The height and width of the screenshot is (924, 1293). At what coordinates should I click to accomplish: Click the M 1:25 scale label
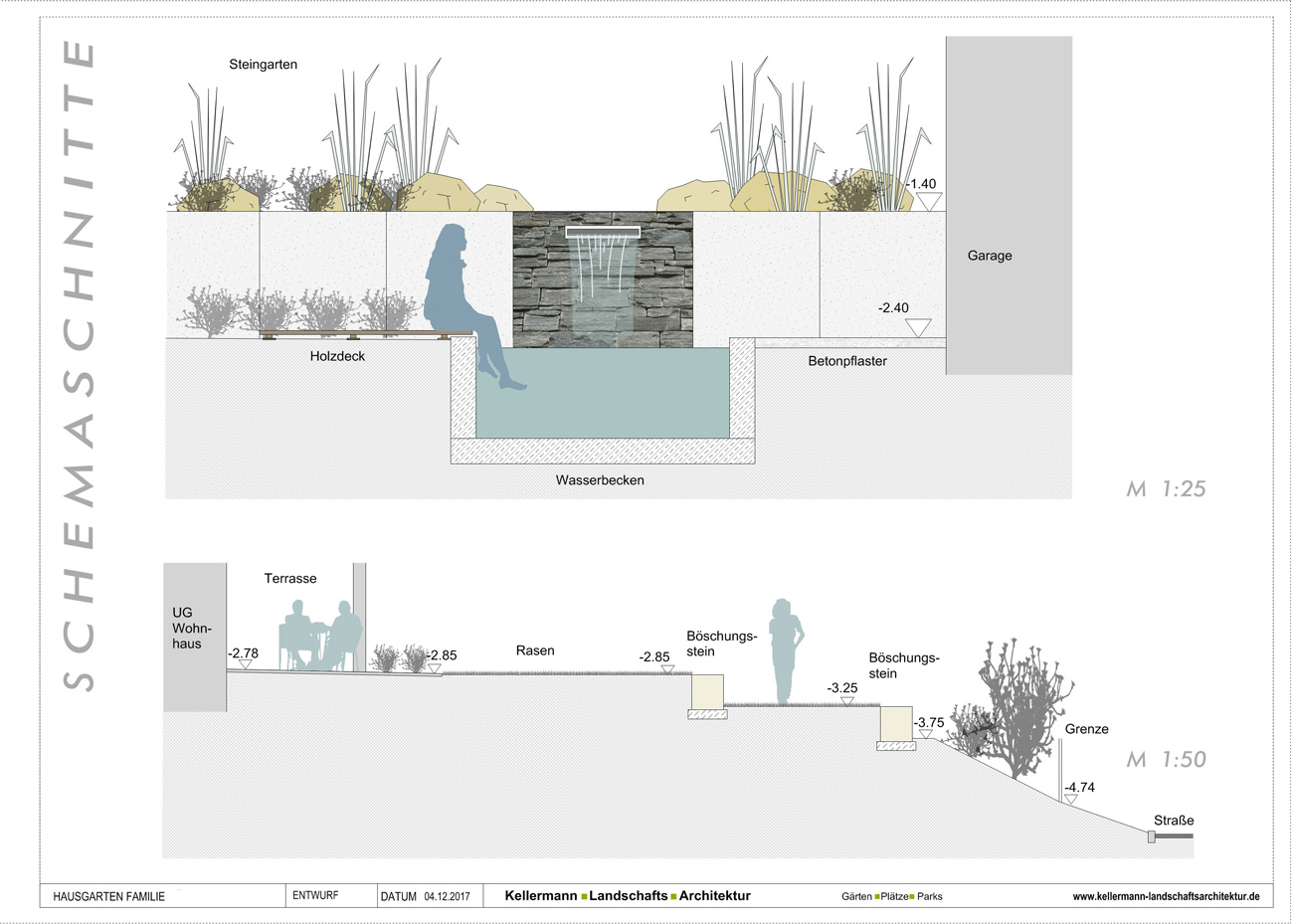[x=1166, y=489]
